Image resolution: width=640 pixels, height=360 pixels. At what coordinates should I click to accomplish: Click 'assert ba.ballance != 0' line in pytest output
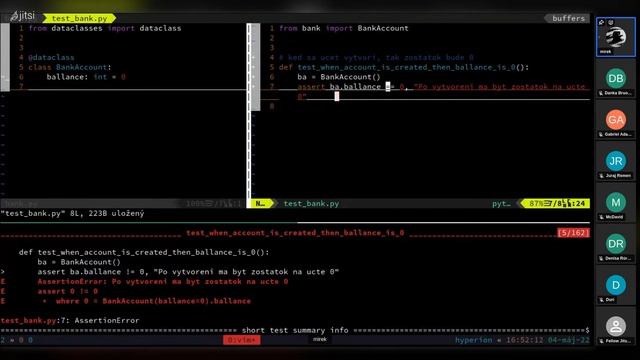pyautogui.click(x=188, y=272)
